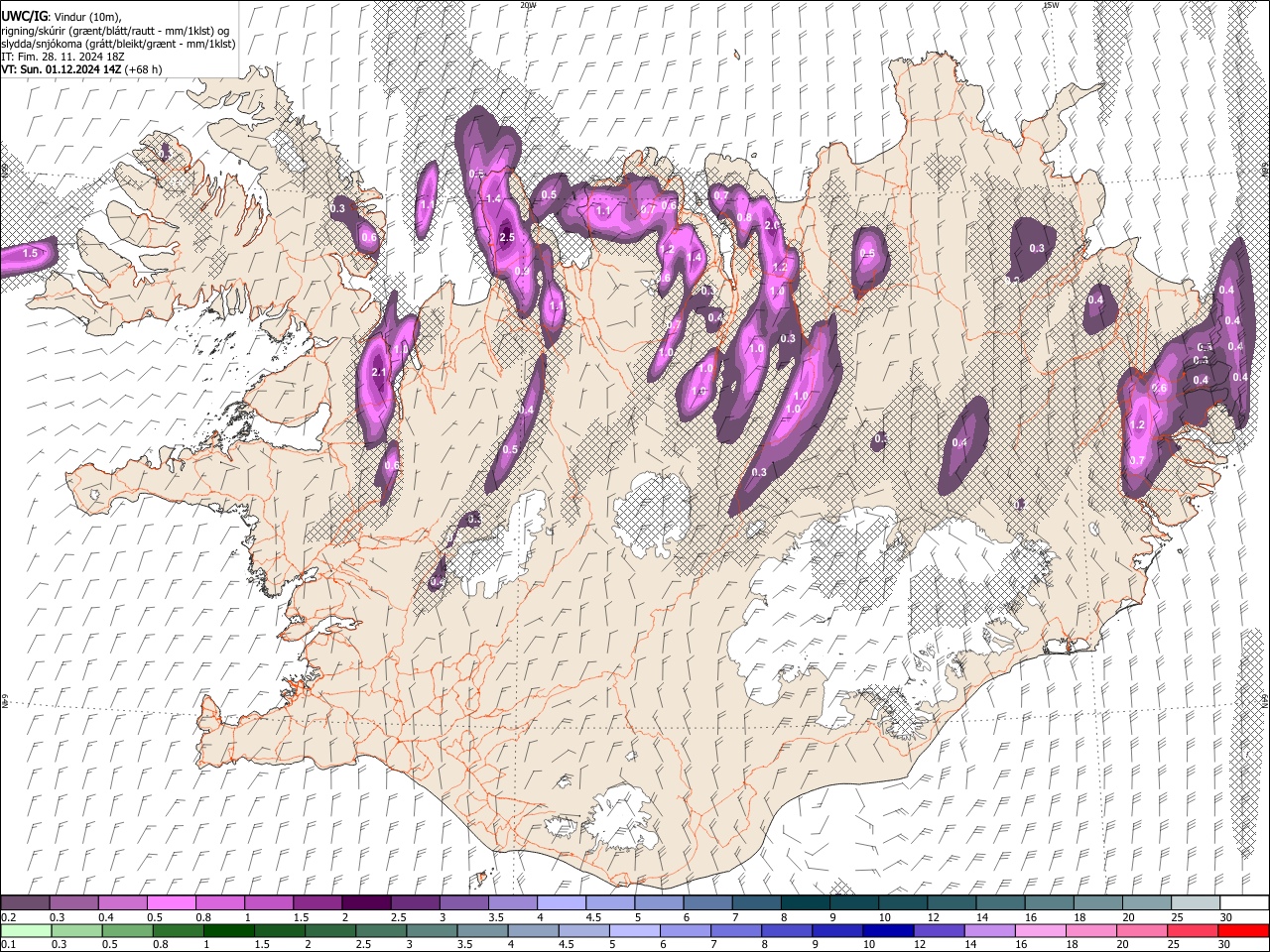Click the '(+68 h)' forecast offset text
1270x952 pixels.
(x=144, y=69)
